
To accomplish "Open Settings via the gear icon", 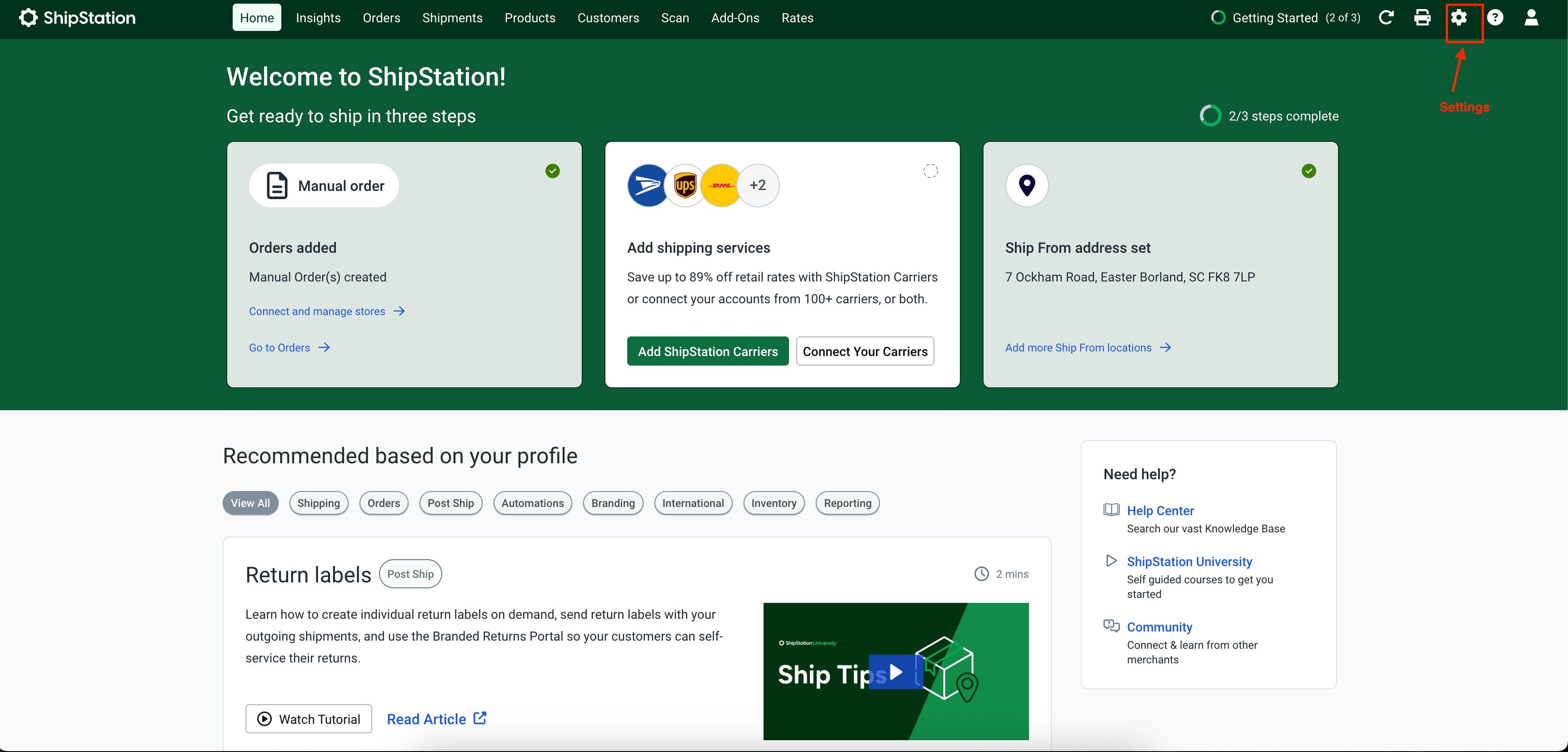I will click(1458, 18).
